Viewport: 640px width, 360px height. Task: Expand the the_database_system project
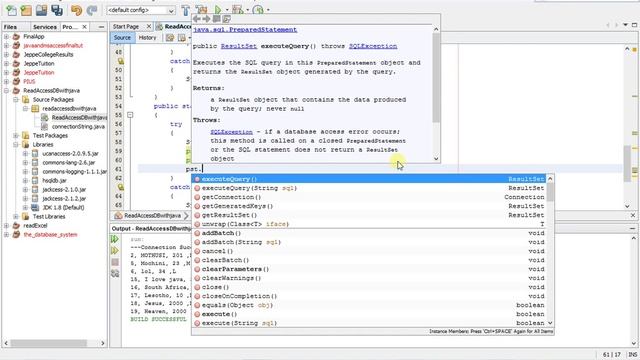(x=6, y=234)
